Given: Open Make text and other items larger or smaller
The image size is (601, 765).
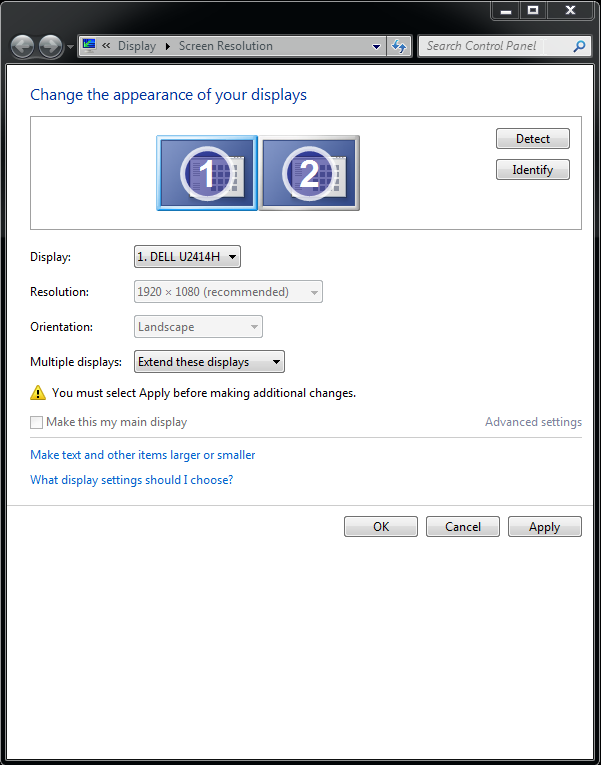Looking at the screenshot, I should coord(142,455).
